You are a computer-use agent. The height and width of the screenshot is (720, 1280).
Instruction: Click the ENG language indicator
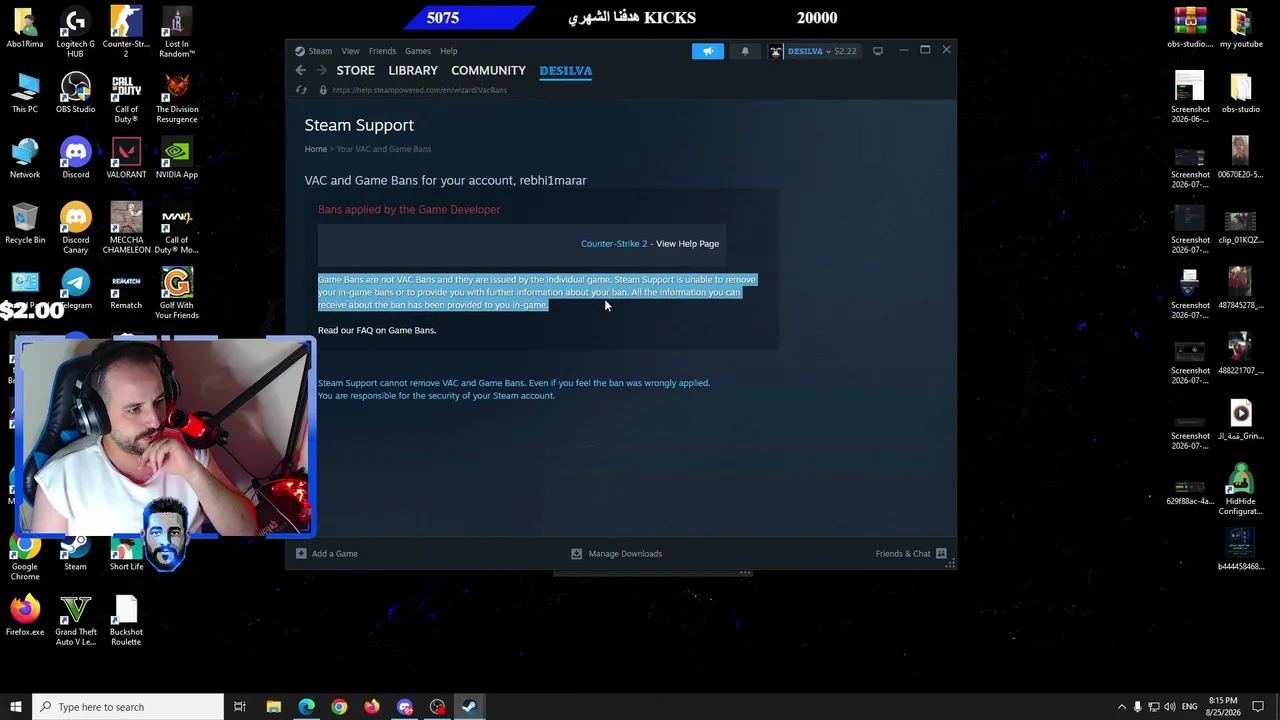1190,707
